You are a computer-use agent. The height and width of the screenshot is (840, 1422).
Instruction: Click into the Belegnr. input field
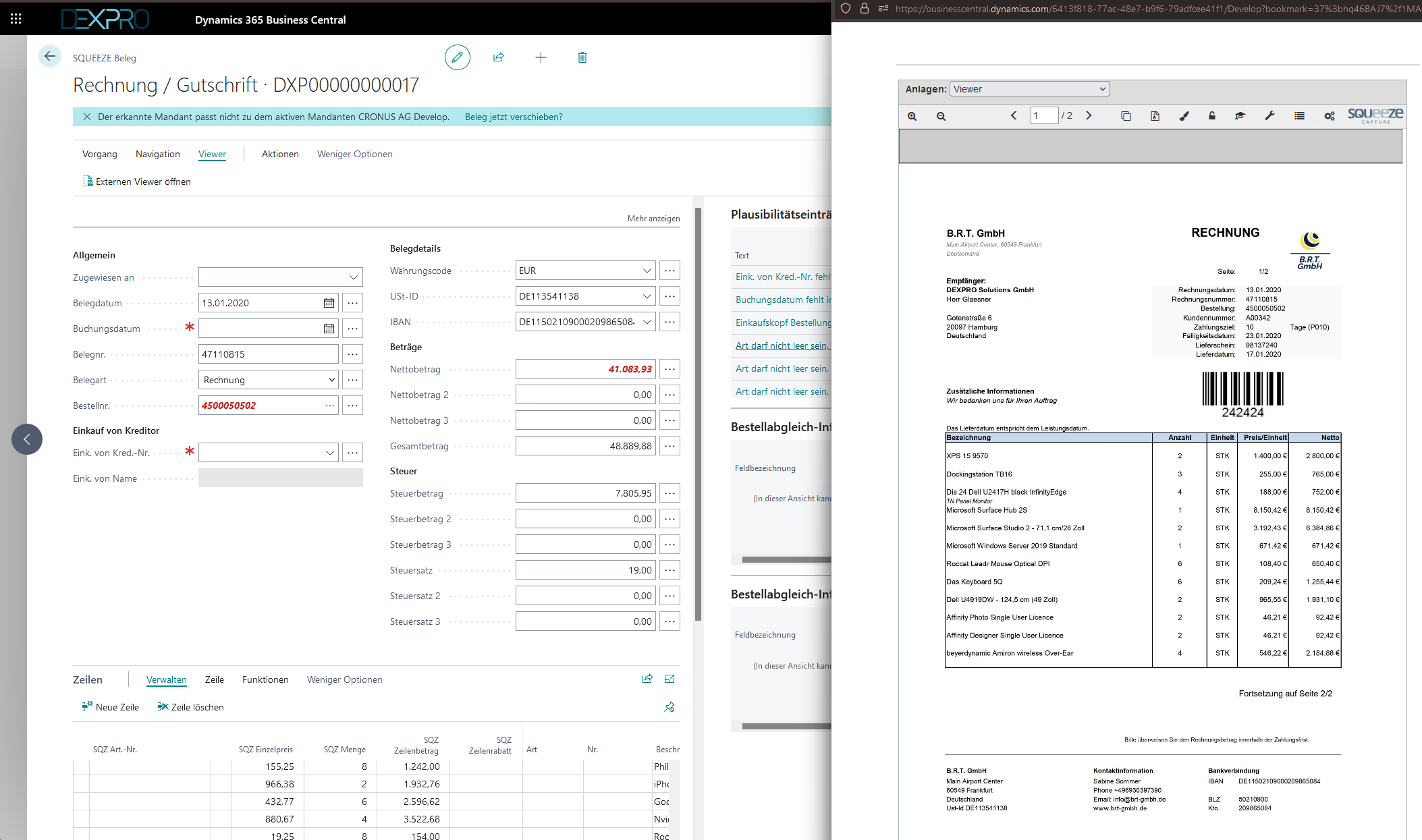(268, 354)
